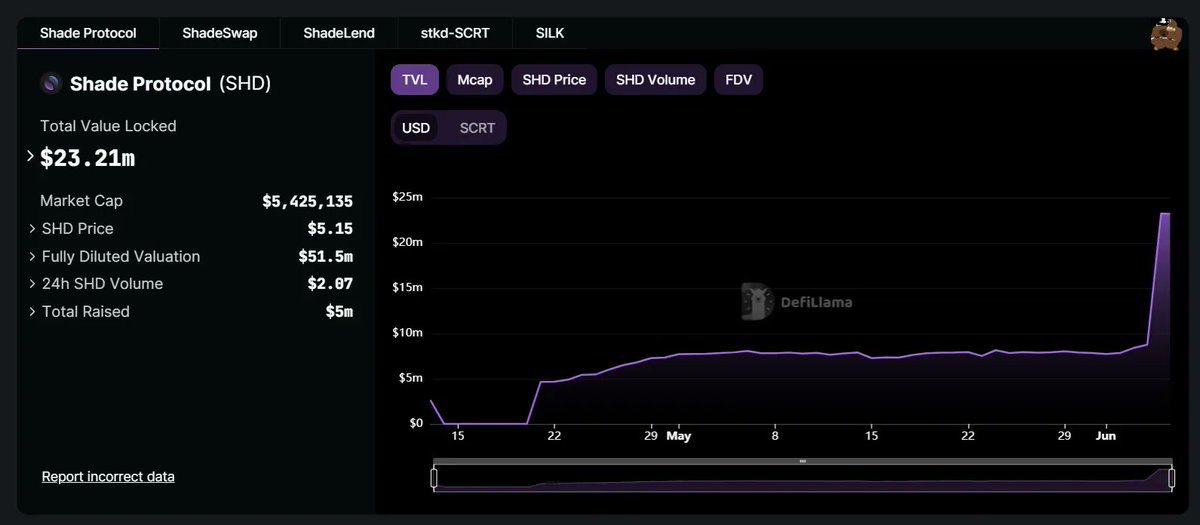
Task: Click the TVL spike at chart's end
Action: coord(1164,214)
